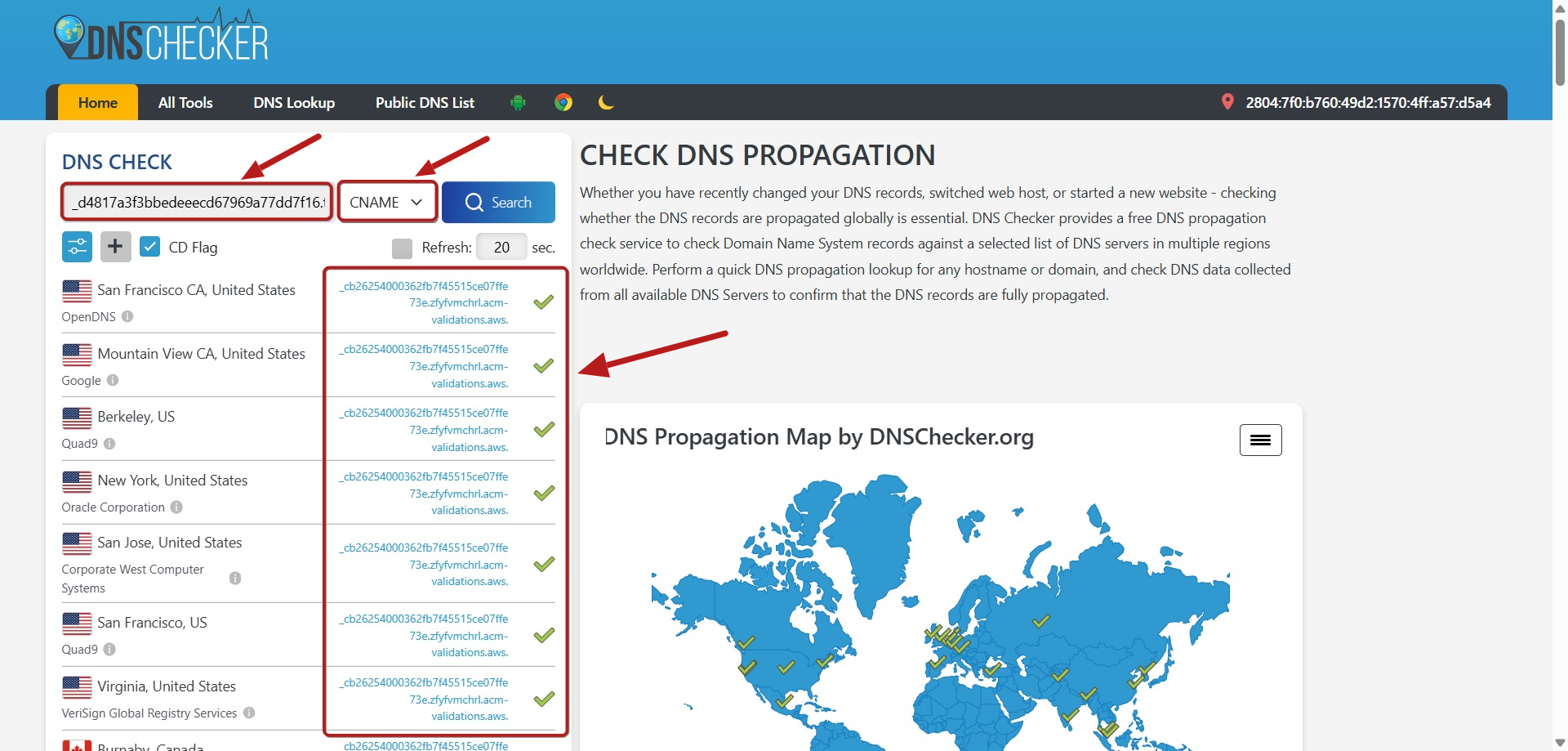
Task: Click green checkmark for Virginia result
Action: point(544,700)
